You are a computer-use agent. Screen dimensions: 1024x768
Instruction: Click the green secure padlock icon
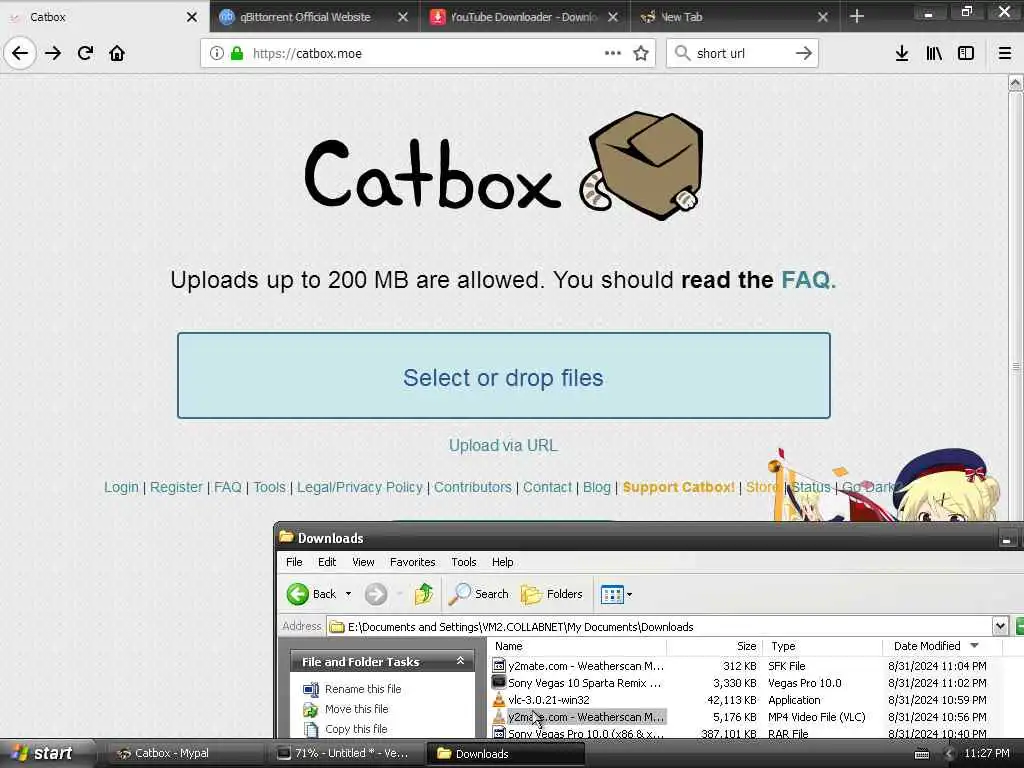point(237,53)
